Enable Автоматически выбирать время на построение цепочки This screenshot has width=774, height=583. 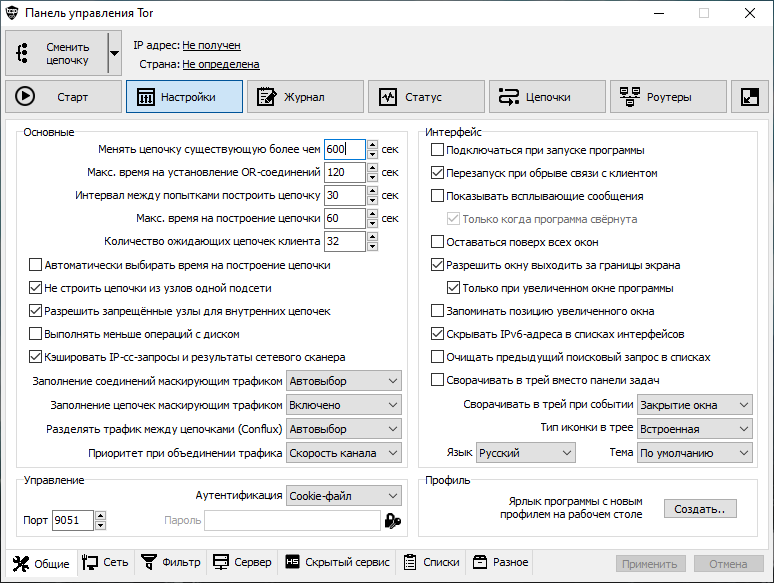point(36,265)
